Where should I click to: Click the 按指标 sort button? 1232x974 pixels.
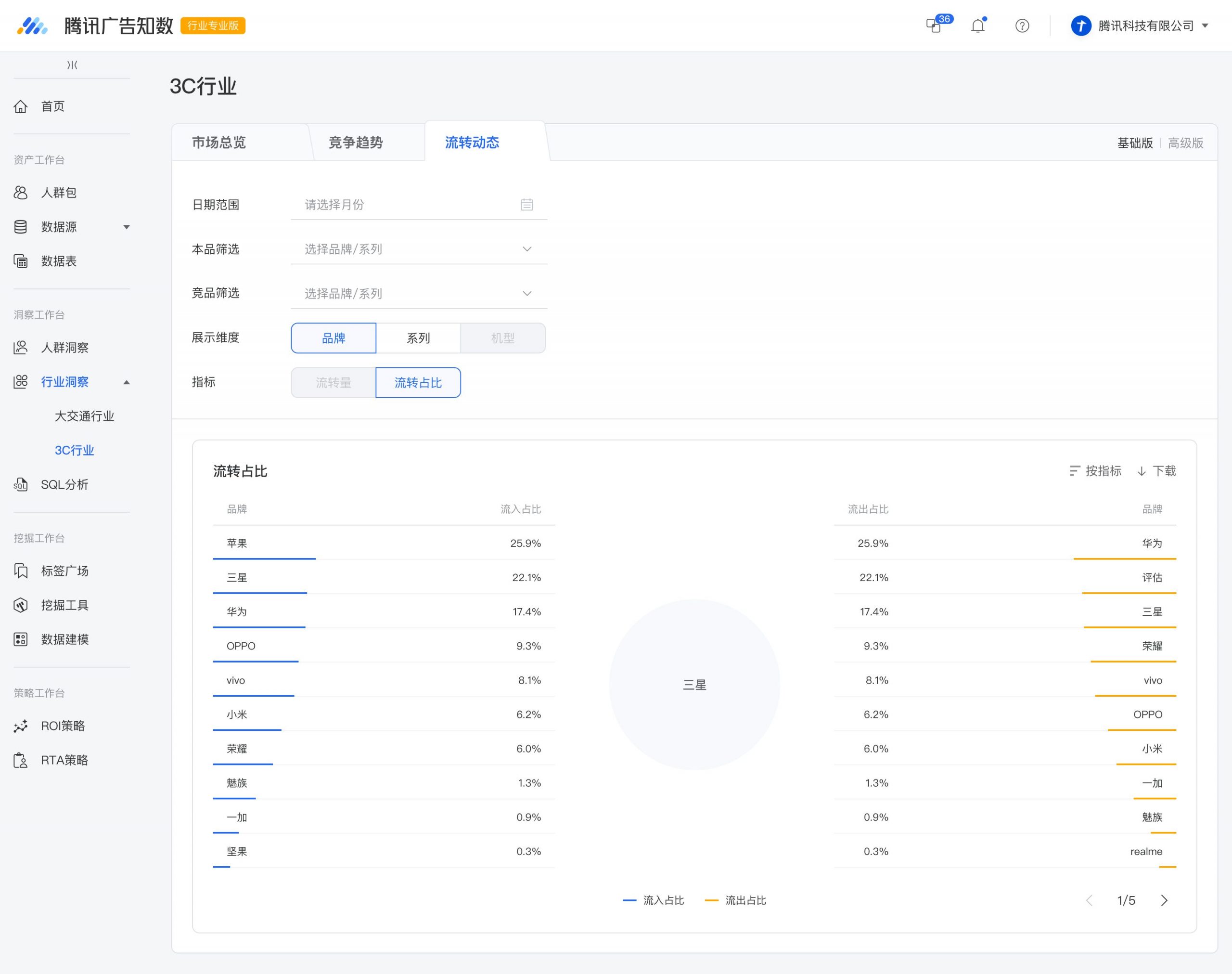pos(1095,471)
